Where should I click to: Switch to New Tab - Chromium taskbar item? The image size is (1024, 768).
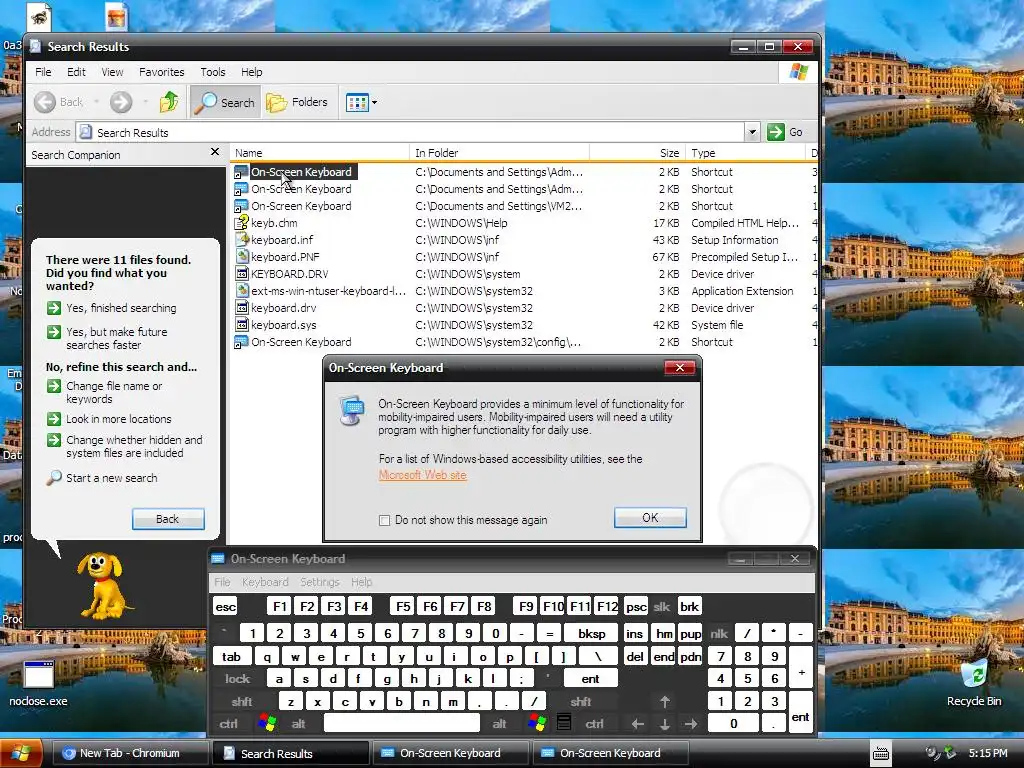129,753
